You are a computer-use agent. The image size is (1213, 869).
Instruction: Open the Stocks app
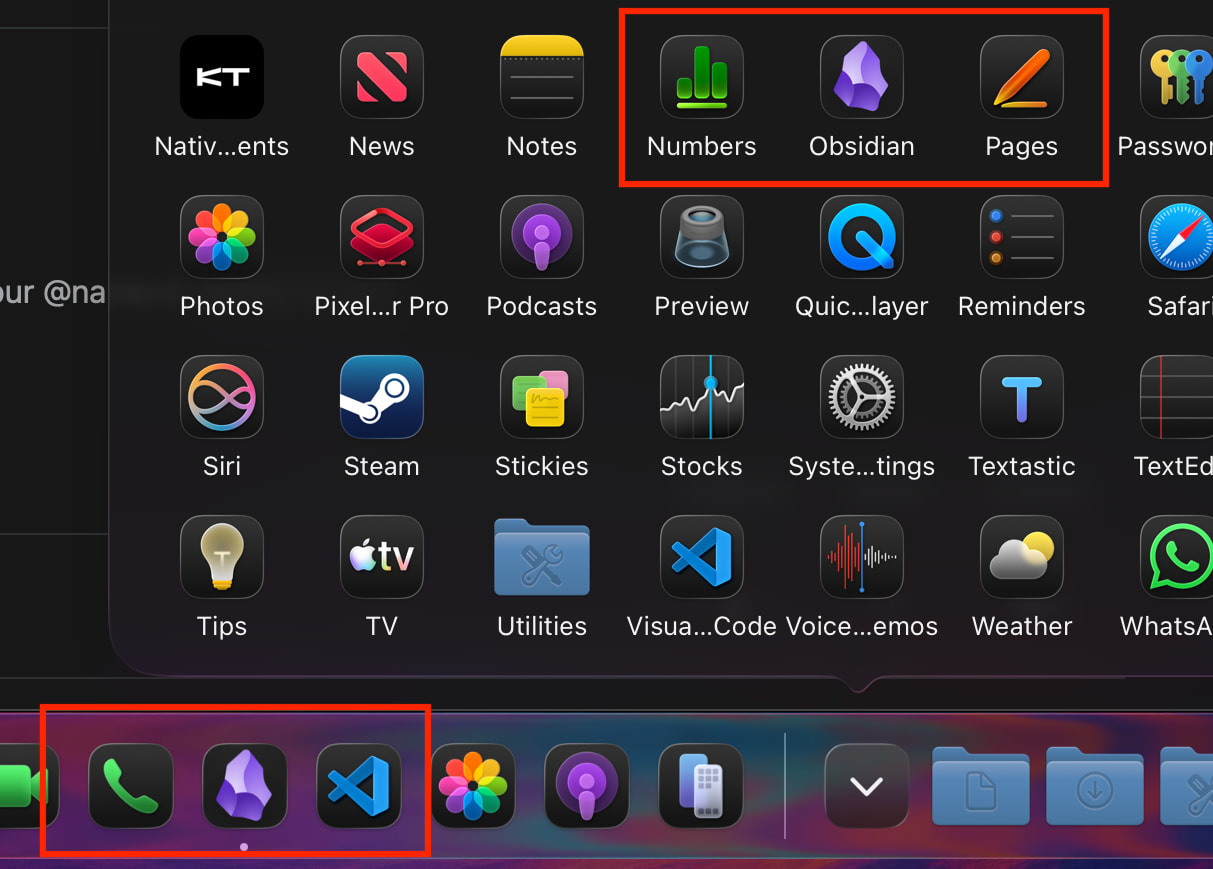click(x=701, y=398)
